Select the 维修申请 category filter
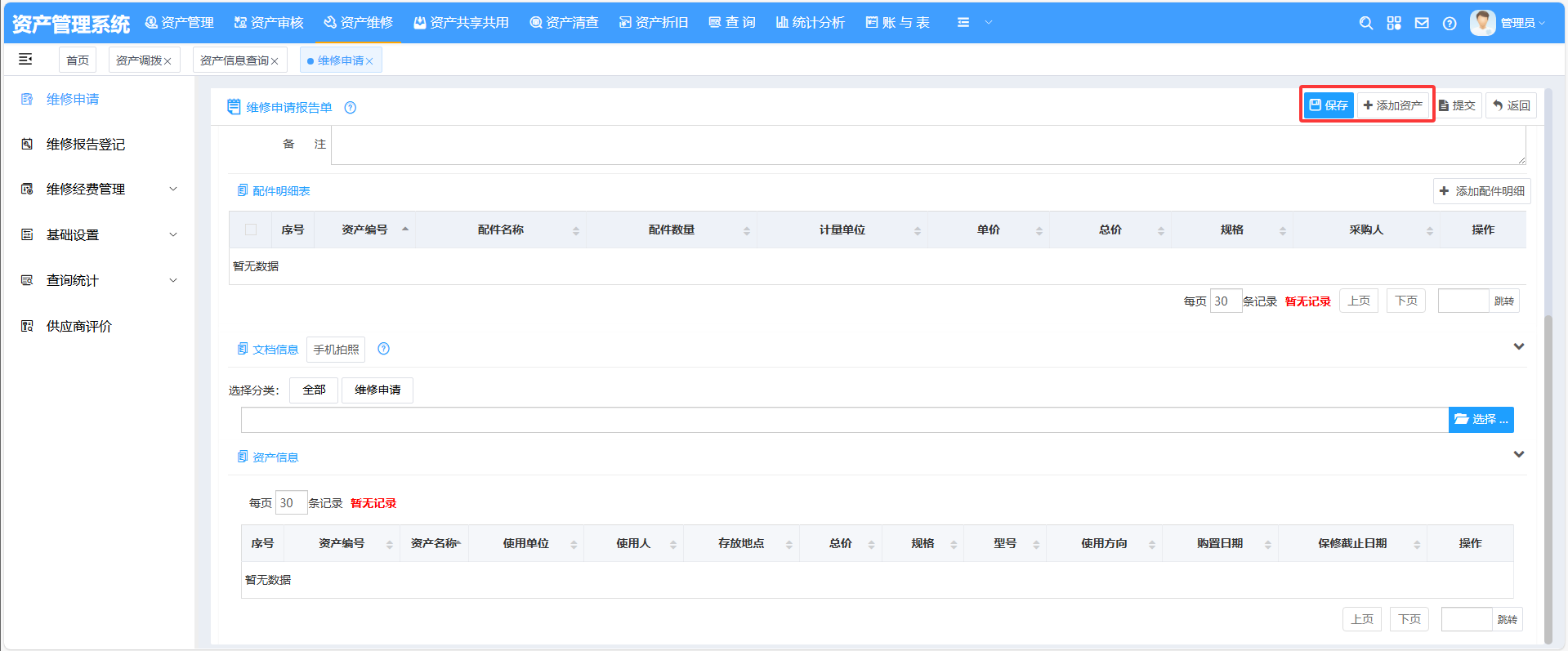The width and height of the screenshot is (1568, 651). pyautogui.click(x=377, y=390)
